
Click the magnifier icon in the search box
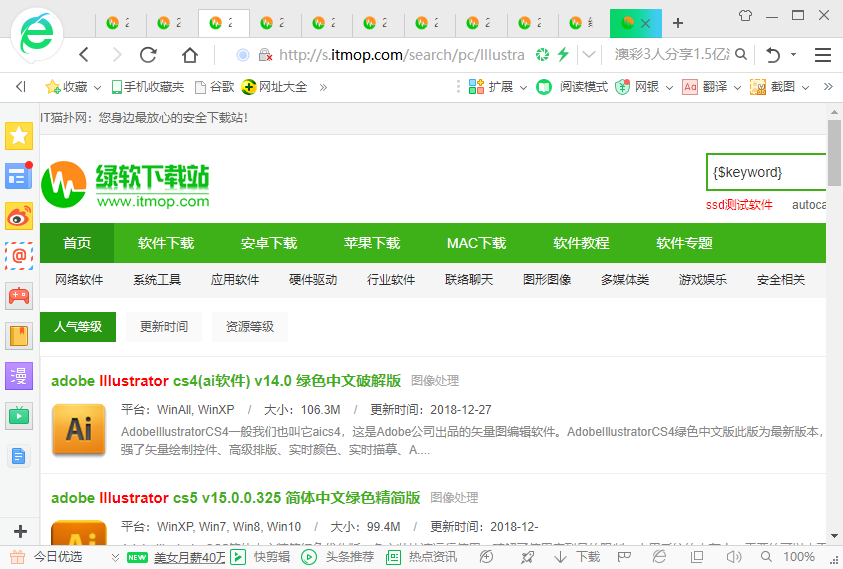(x=741, y=54)
